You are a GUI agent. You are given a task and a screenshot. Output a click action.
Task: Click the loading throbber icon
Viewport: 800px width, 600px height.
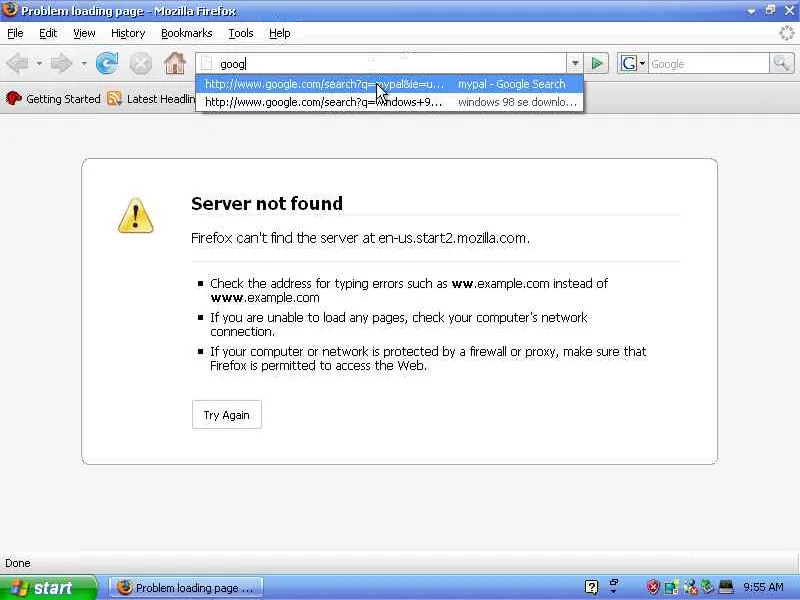[787, 33]
